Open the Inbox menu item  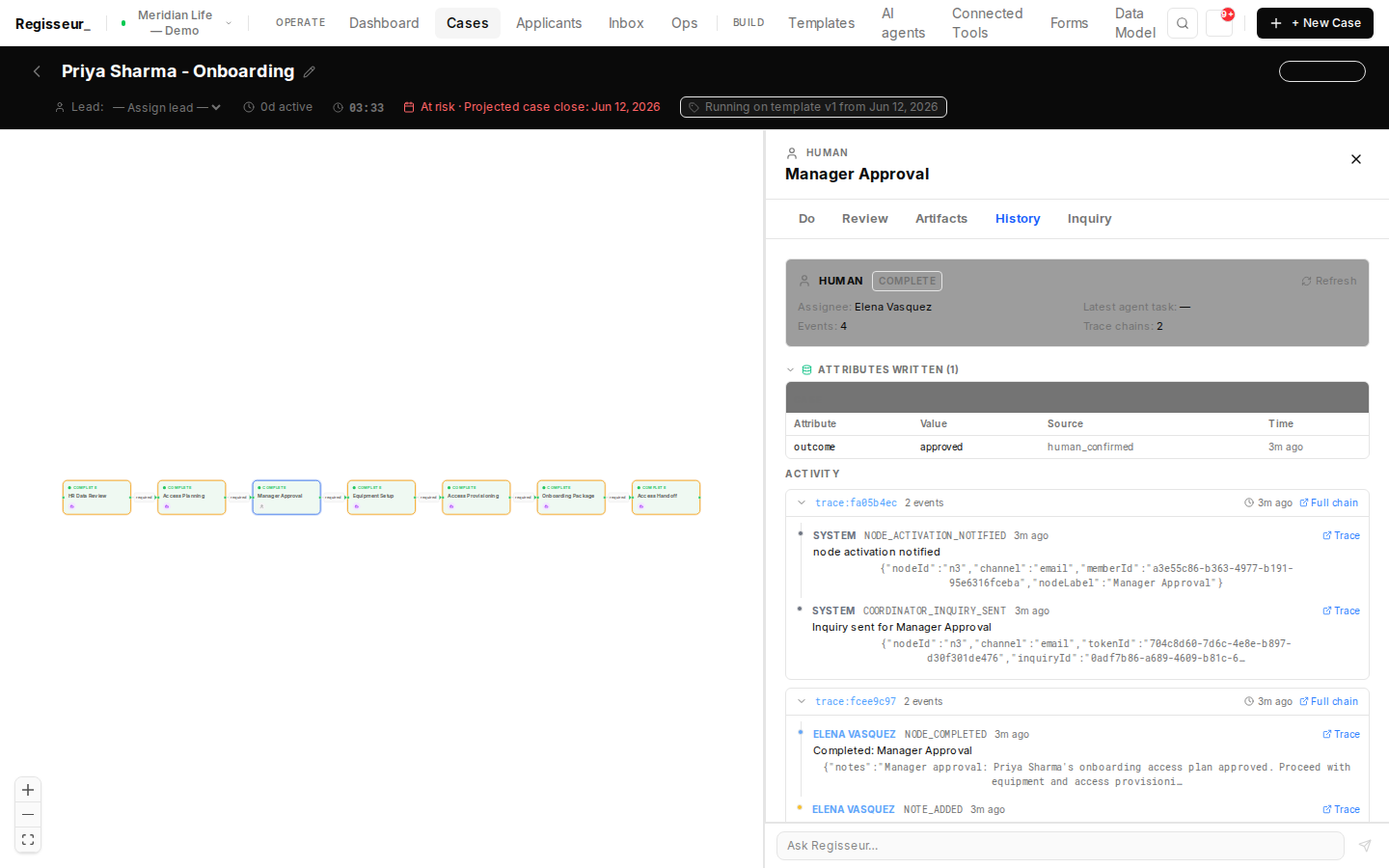[x=626, y=23]
